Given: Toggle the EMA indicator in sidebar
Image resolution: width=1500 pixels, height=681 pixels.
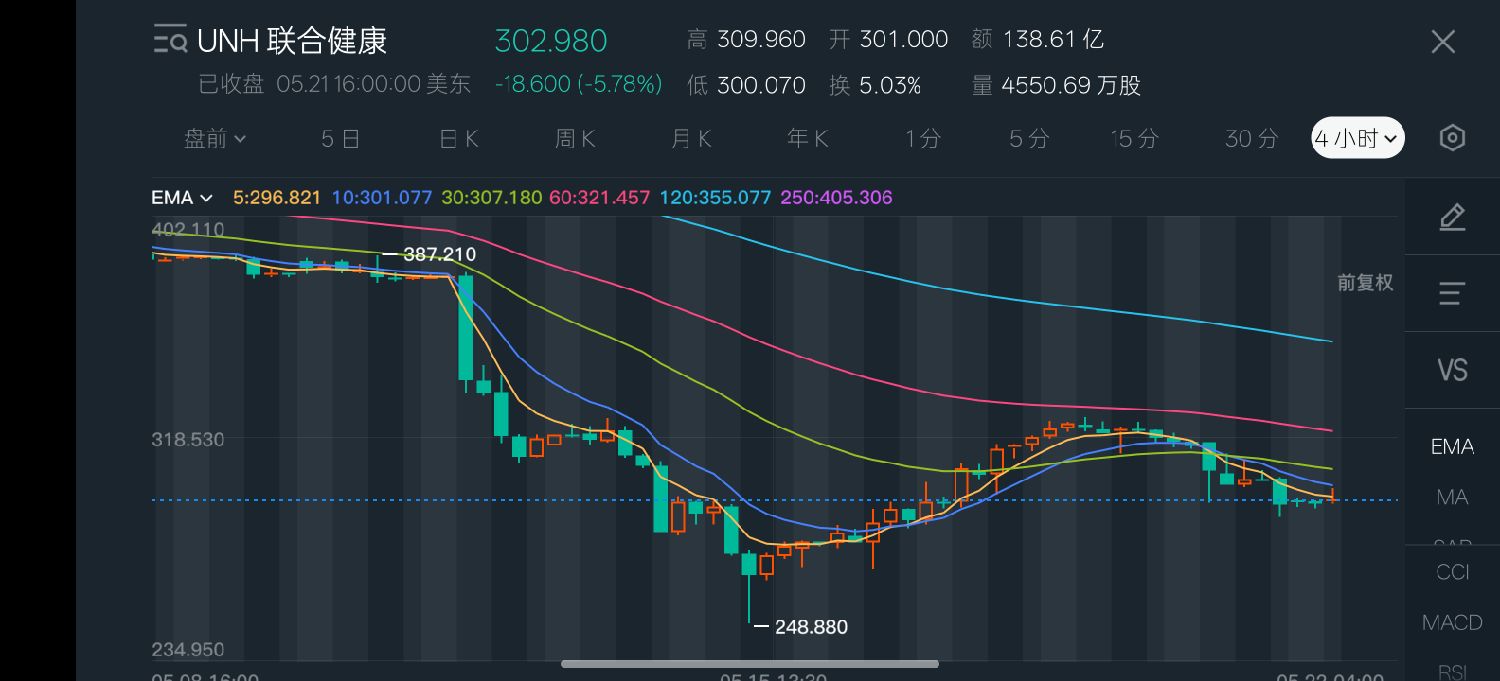Looking at the screenshot, I should tap(1452, 447).
